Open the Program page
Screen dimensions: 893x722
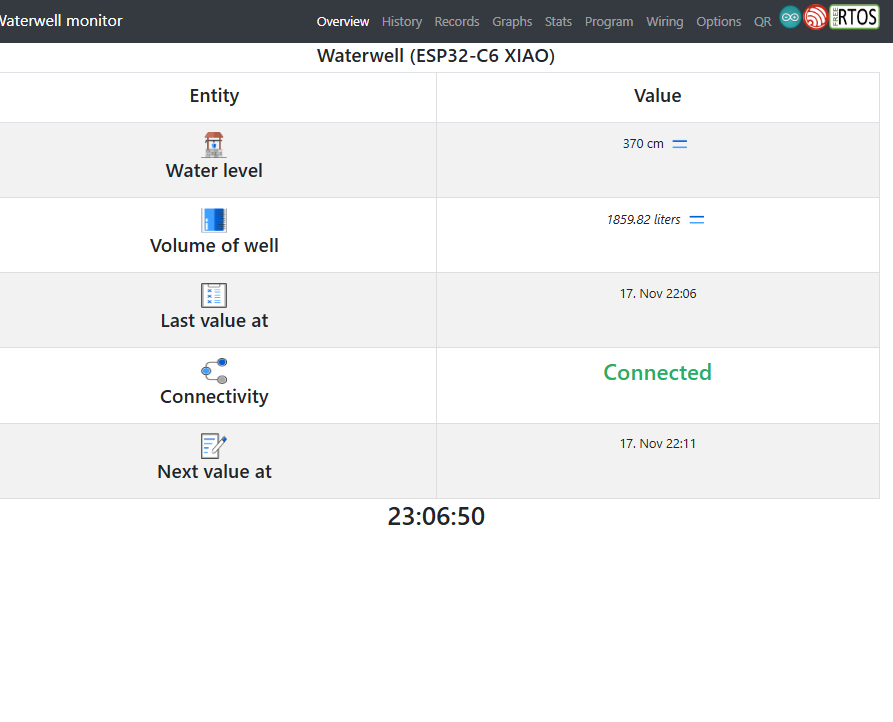tap(609, 21)
